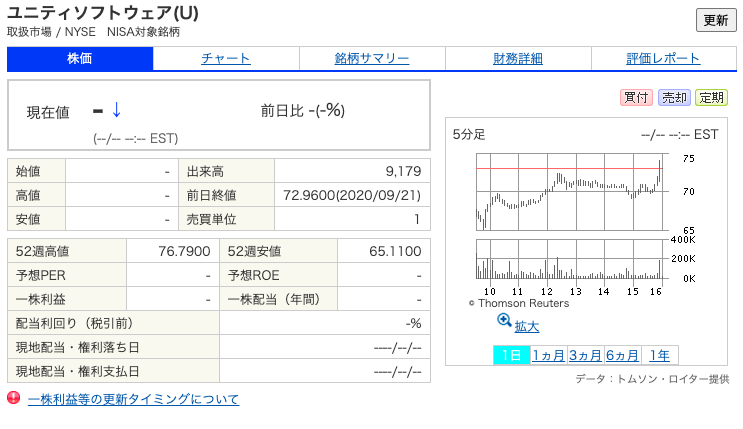Click the 5-minute price chart image

pos(572,192)
